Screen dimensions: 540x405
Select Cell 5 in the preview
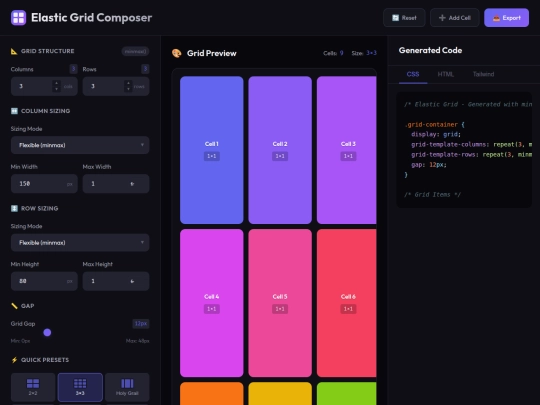[280, 303]
